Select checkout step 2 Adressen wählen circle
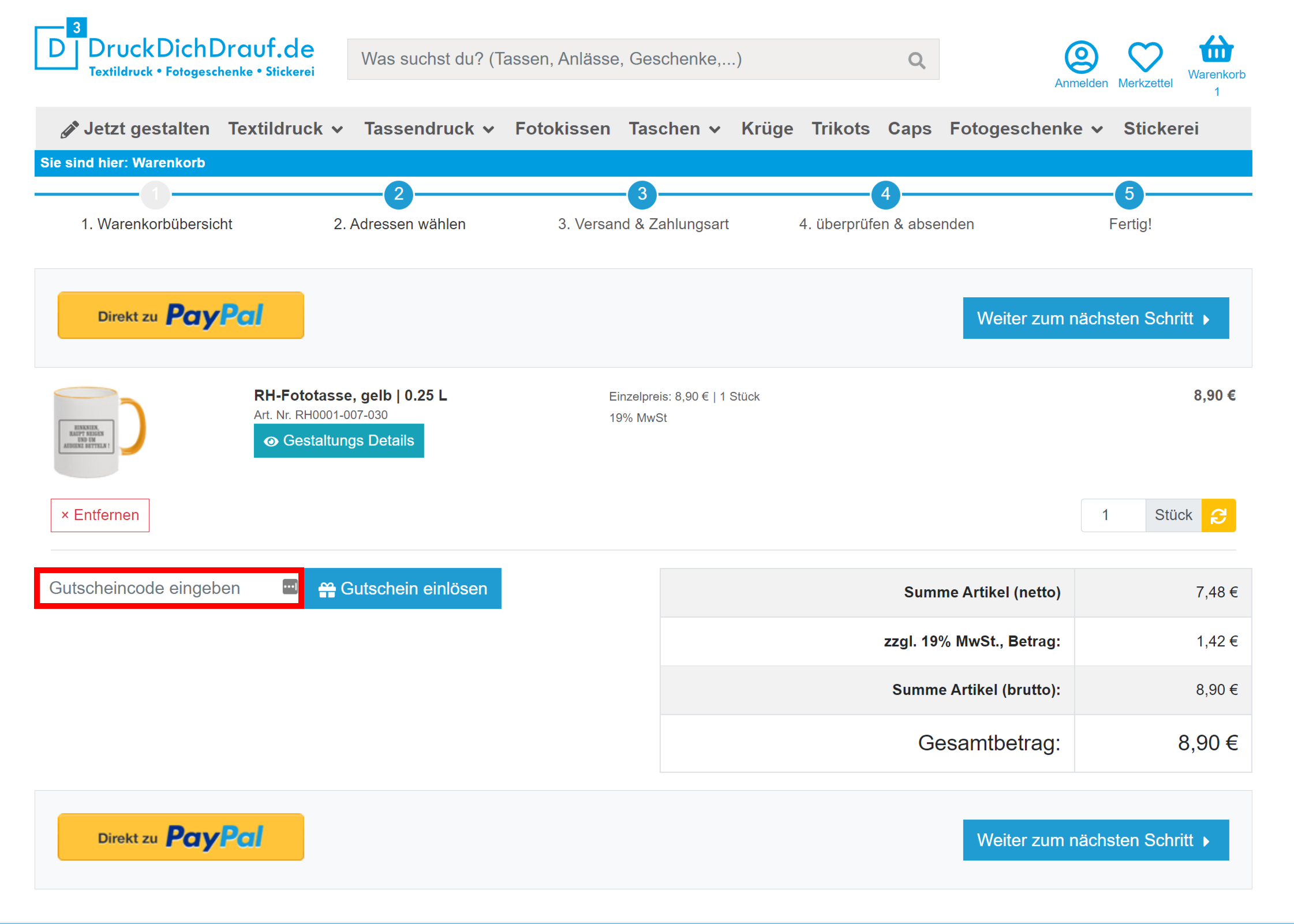The image size is (1294, 924). pos(399,194)
